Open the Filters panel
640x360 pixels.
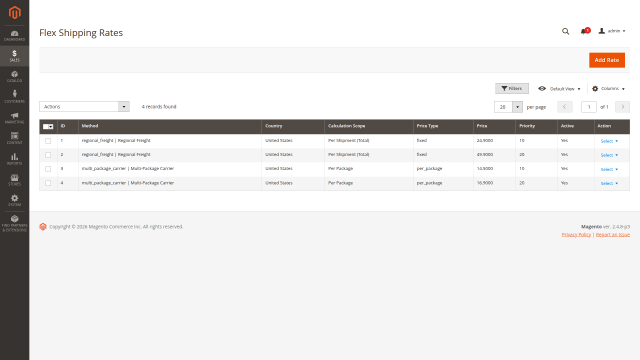click(x=512, y=89)
